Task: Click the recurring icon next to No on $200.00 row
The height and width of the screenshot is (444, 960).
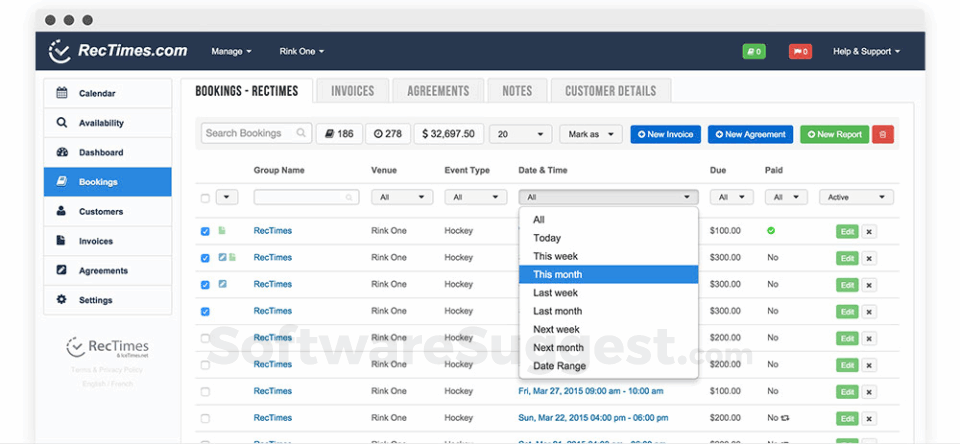Action: pyautogui.click(x=786, y=418)
